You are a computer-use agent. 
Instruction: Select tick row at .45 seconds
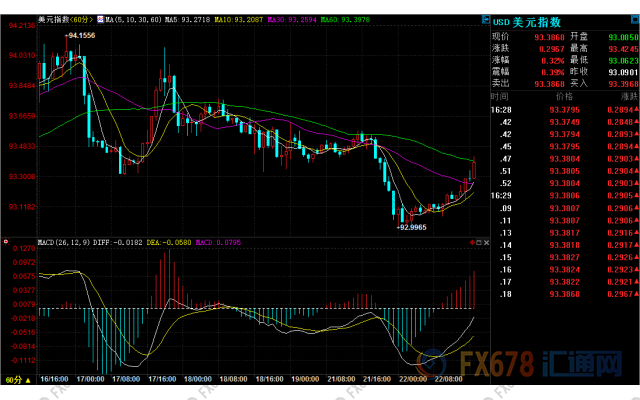click(565, 147)
